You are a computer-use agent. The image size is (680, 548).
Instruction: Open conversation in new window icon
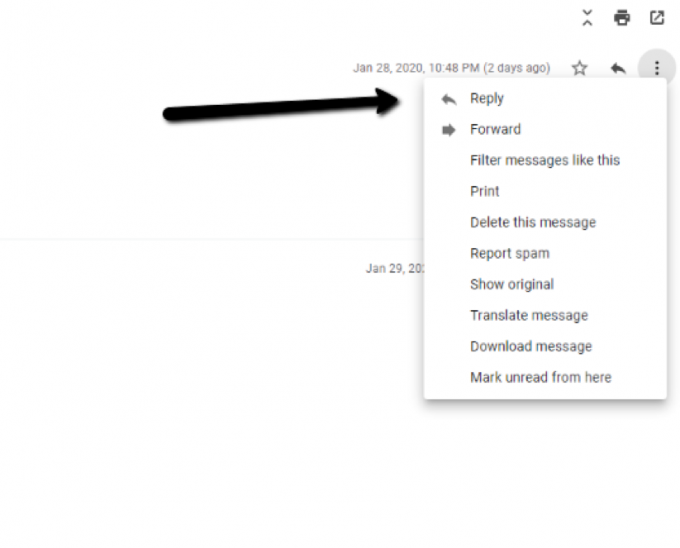coord(657,18)
